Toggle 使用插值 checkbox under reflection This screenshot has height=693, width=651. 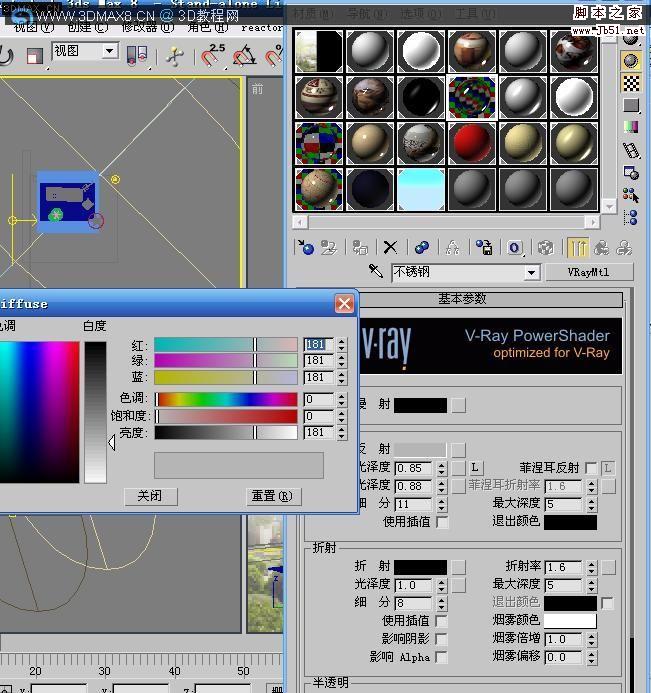pyautogui.click(x=442, y=522)
